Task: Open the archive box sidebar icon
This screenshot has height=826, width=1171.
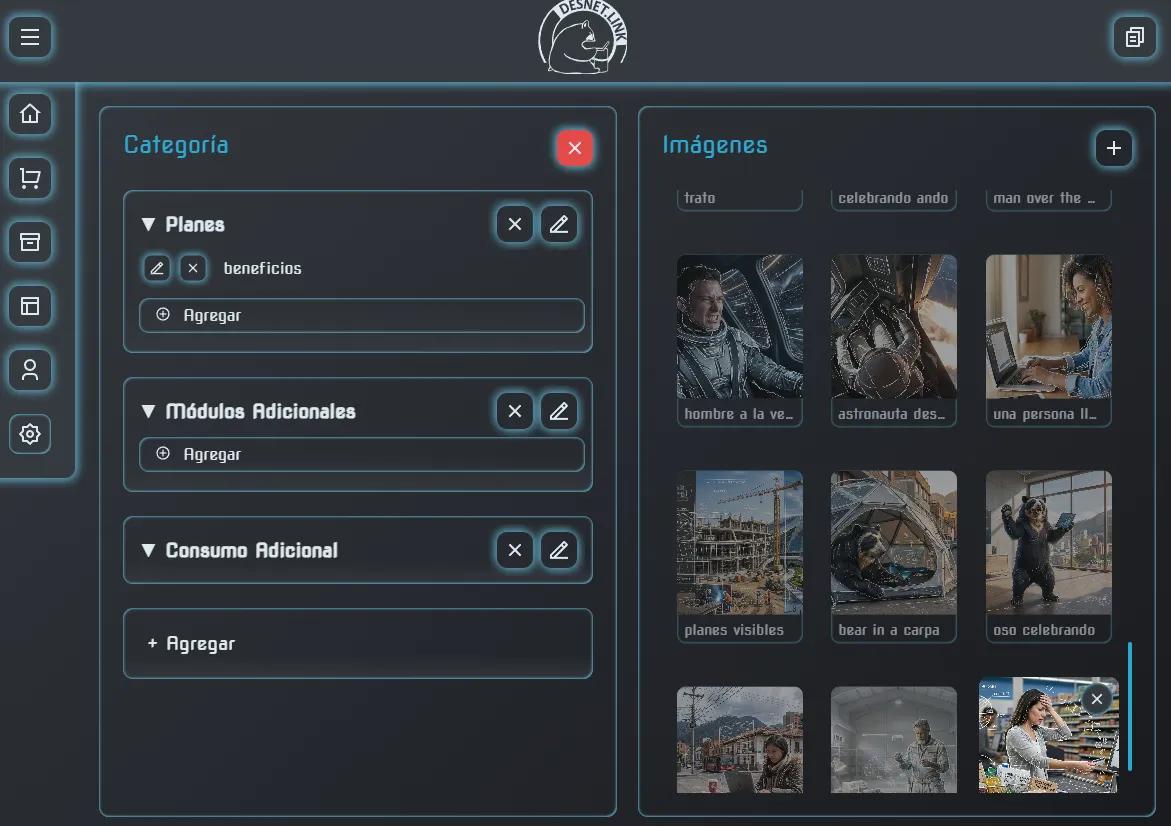Action: tap(30, 242)
